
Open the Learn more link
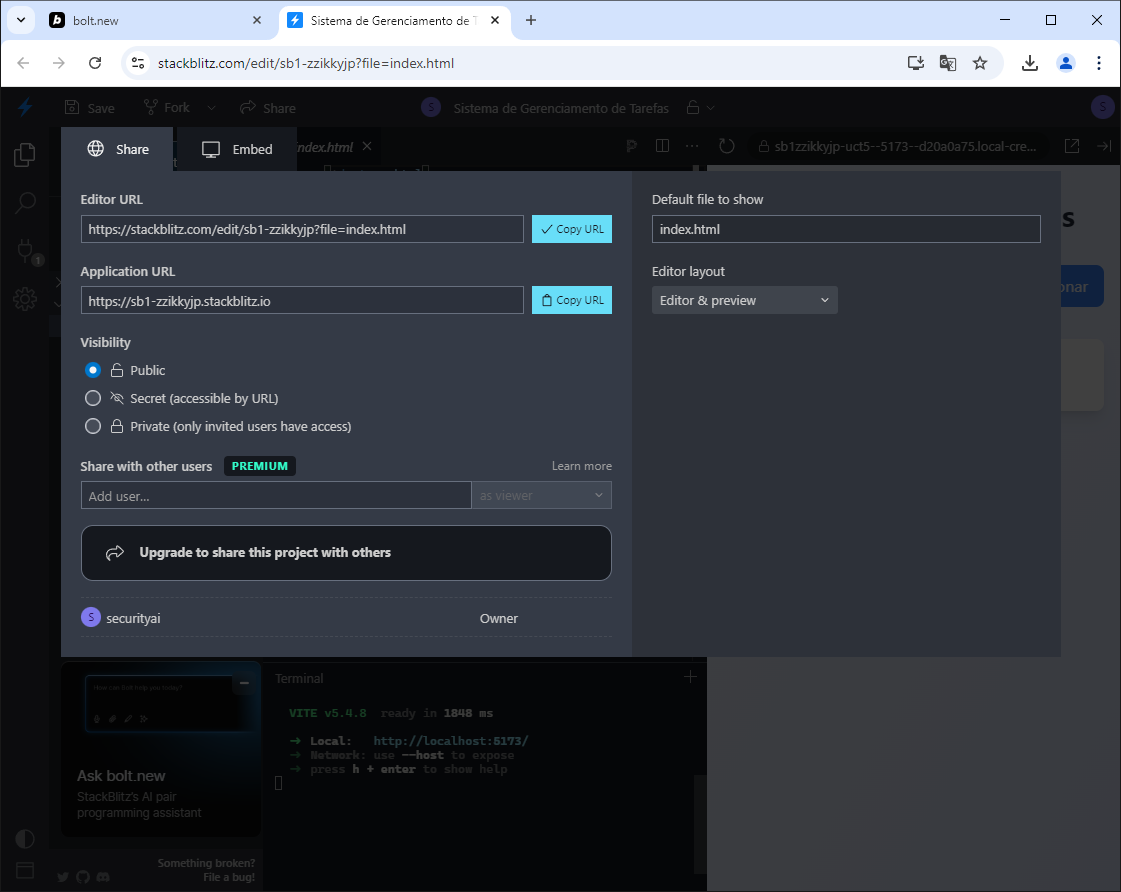pyautogui.click(x=582, y=466)
